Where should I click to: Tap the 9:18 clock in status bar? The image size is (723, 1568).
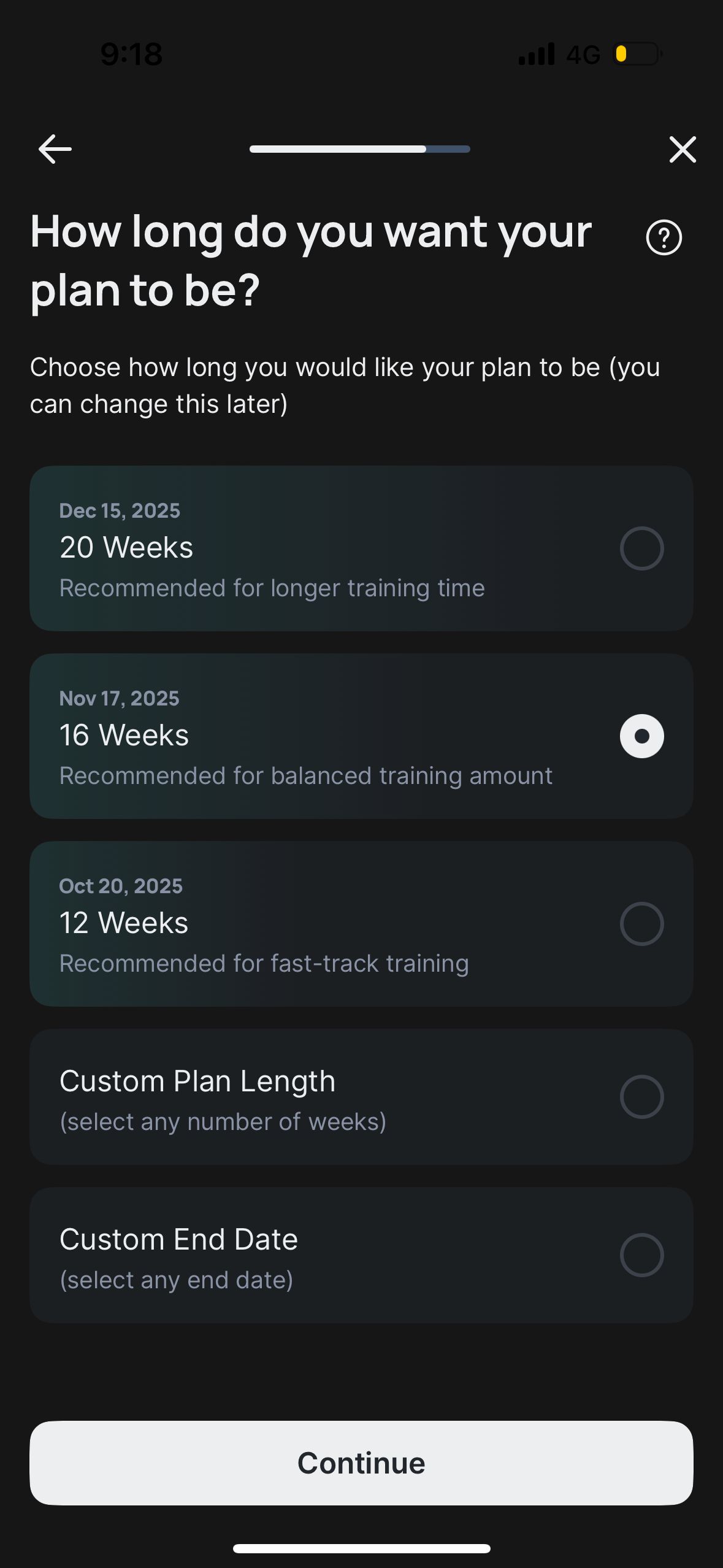tap(131, 54)
